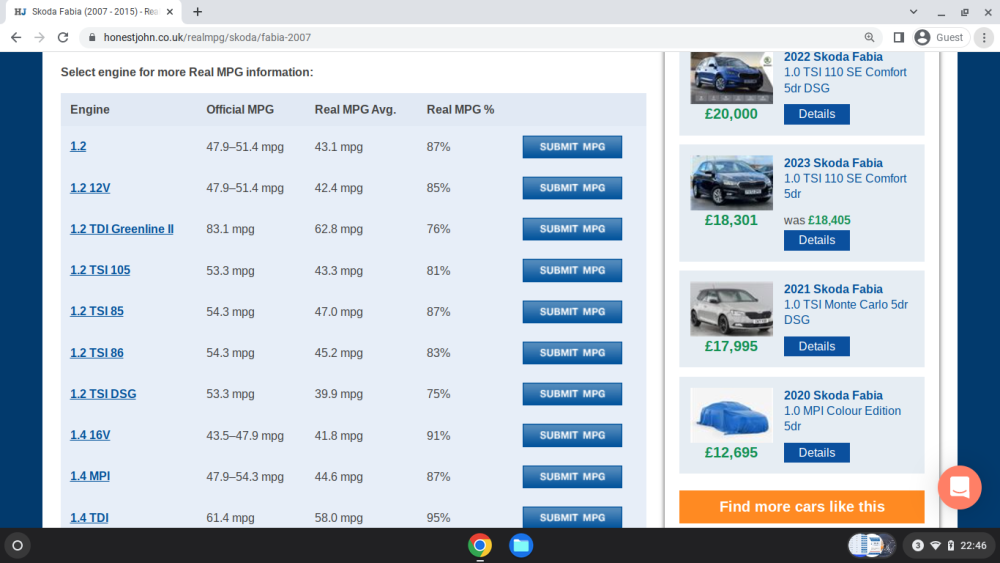The width and height of the screenshot is (1000, 563).
Task: Click the zoom magnifier icon in address bar
Action: (x=869, y=38)
